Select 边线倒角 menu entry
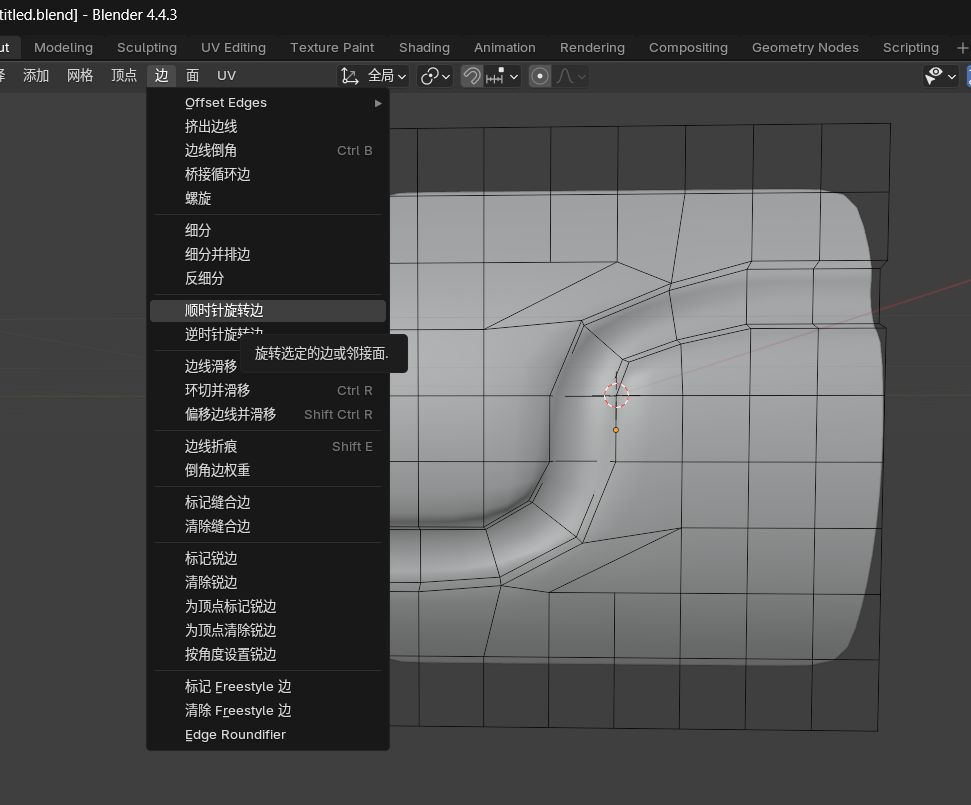971x805 pixels. coord(211,151)
